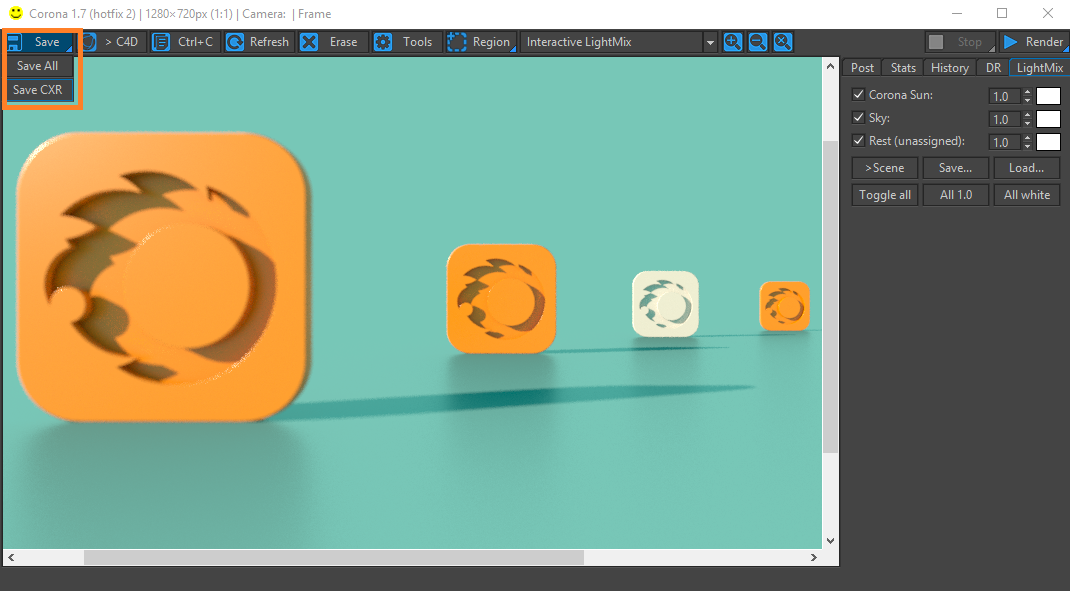
Task: Click the All 1.0 button
Action: pos(955,194)
